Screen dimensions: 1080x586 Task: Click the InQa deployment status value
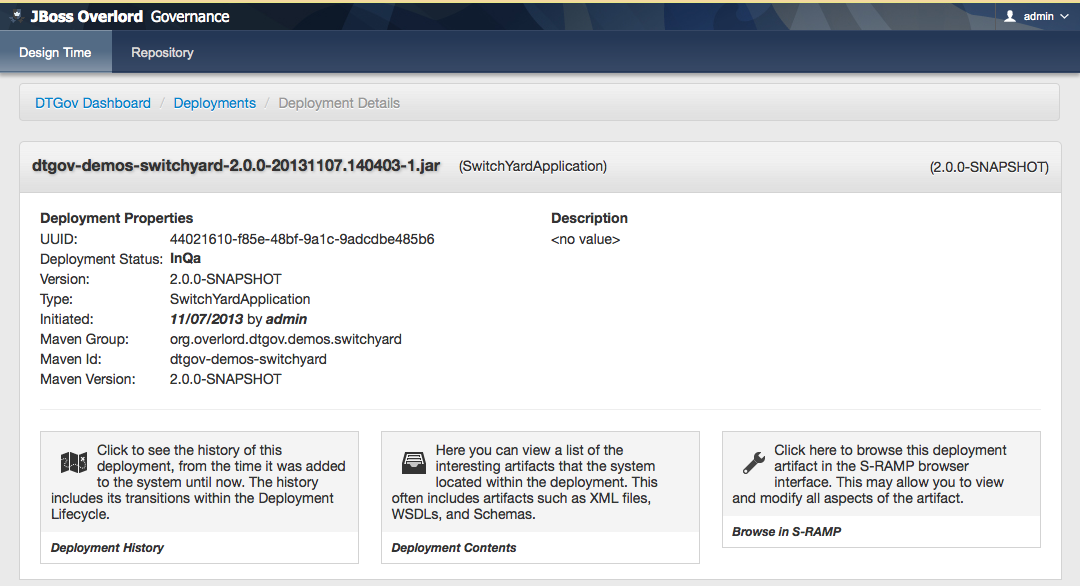185,258
